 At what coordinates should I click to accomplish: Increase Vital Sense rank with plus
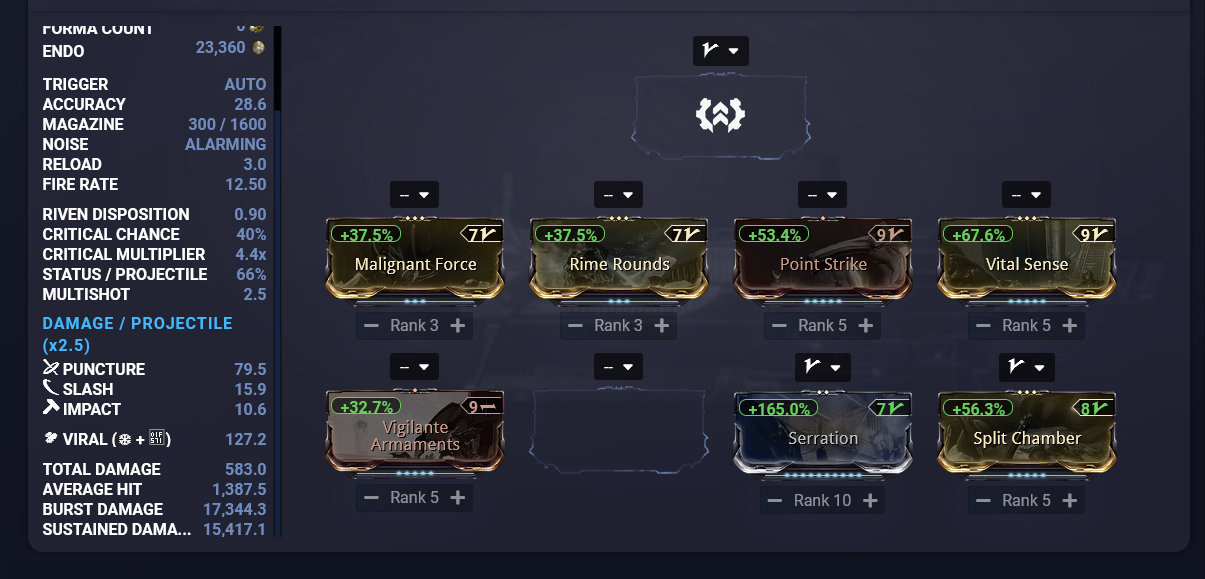1070,325
